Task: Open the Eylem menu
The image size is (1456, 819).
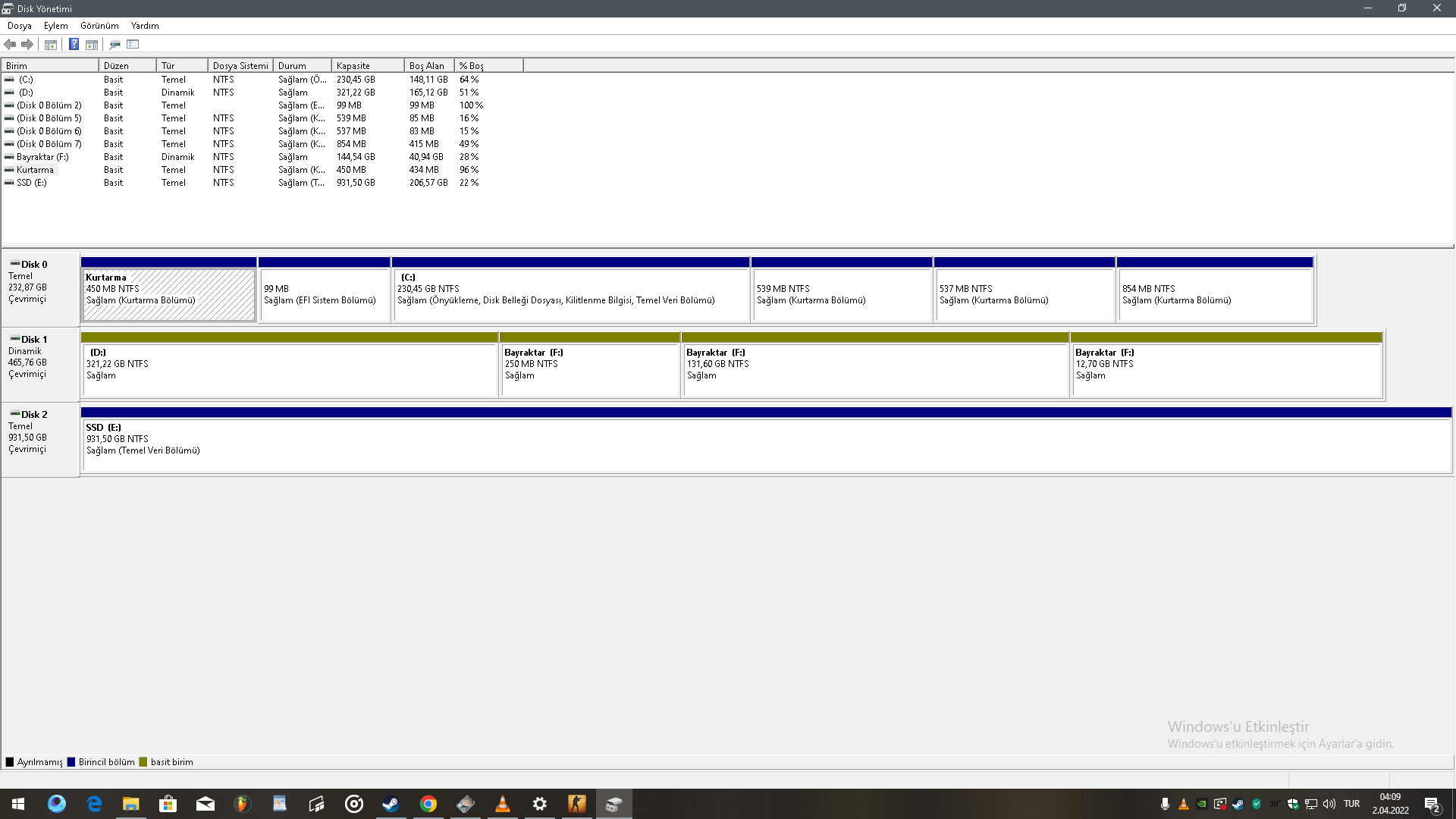Action: [55, 26]
